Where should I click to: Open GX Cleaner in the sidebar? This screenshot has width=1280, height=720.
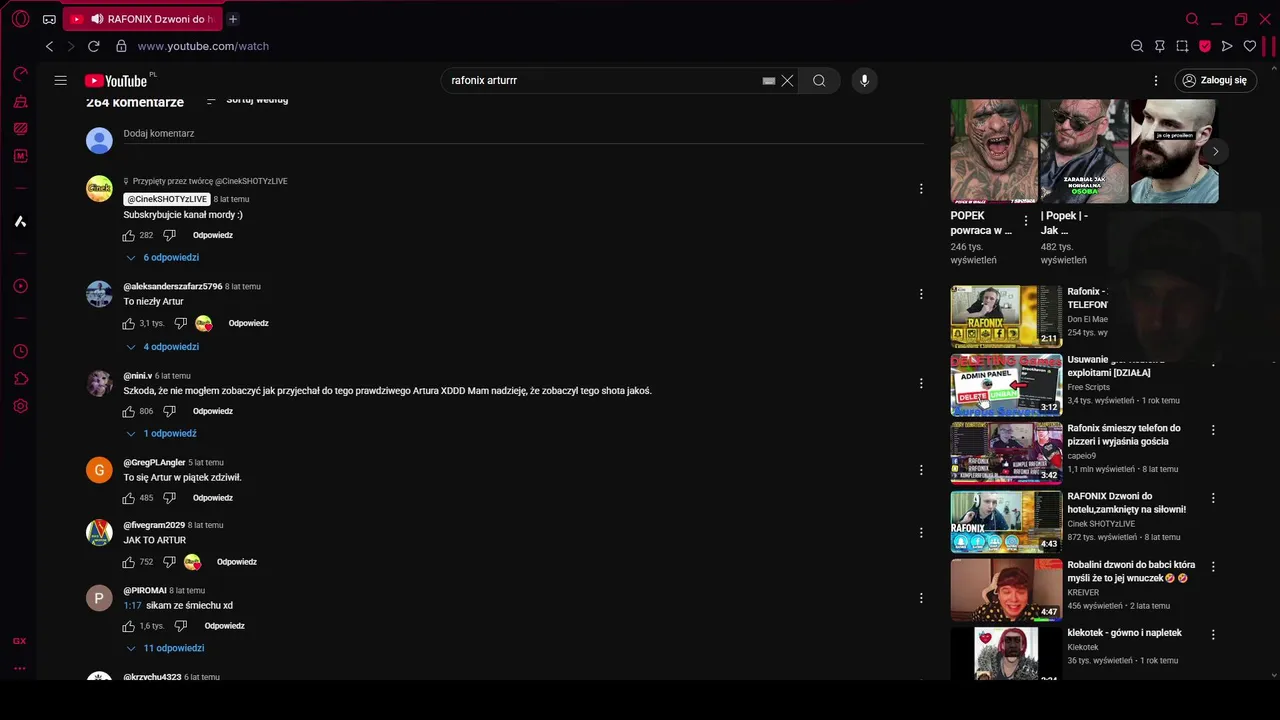coord(20,101)
